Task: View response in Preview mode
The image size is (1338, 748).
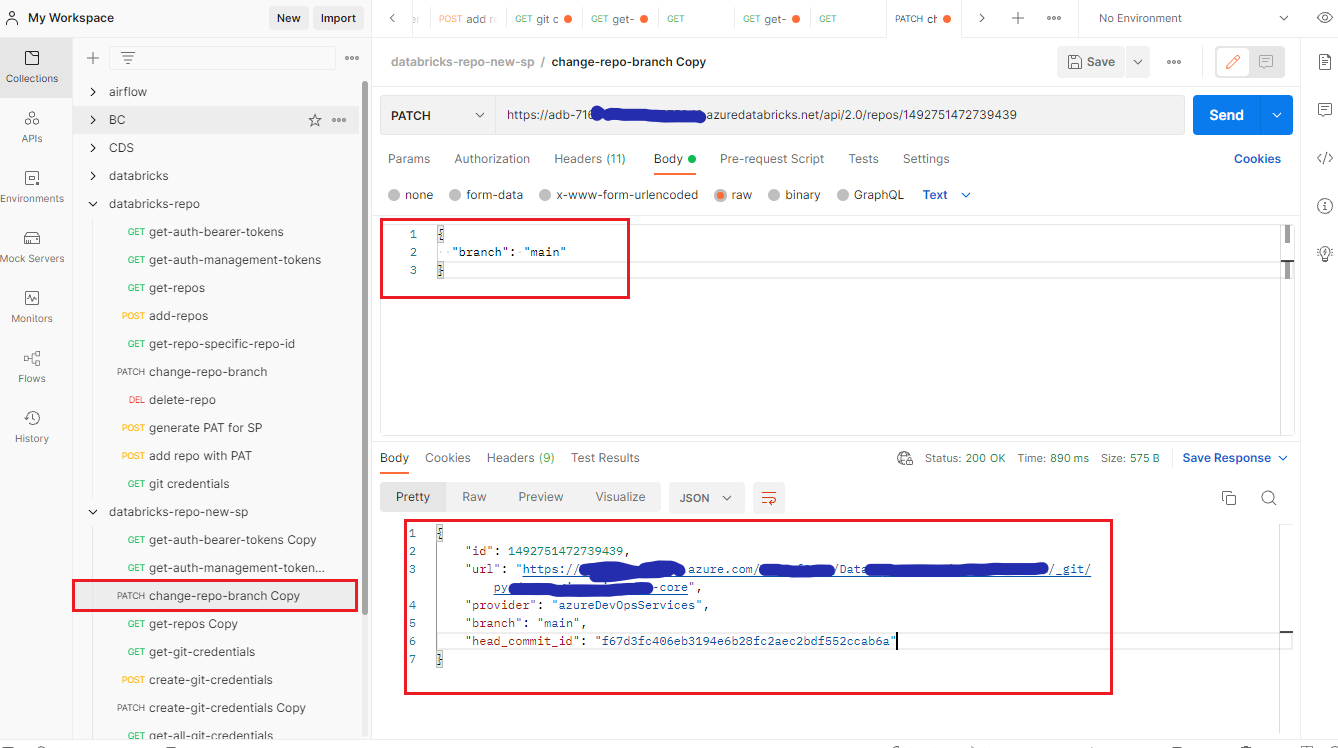Action: (x=541, y=497)
